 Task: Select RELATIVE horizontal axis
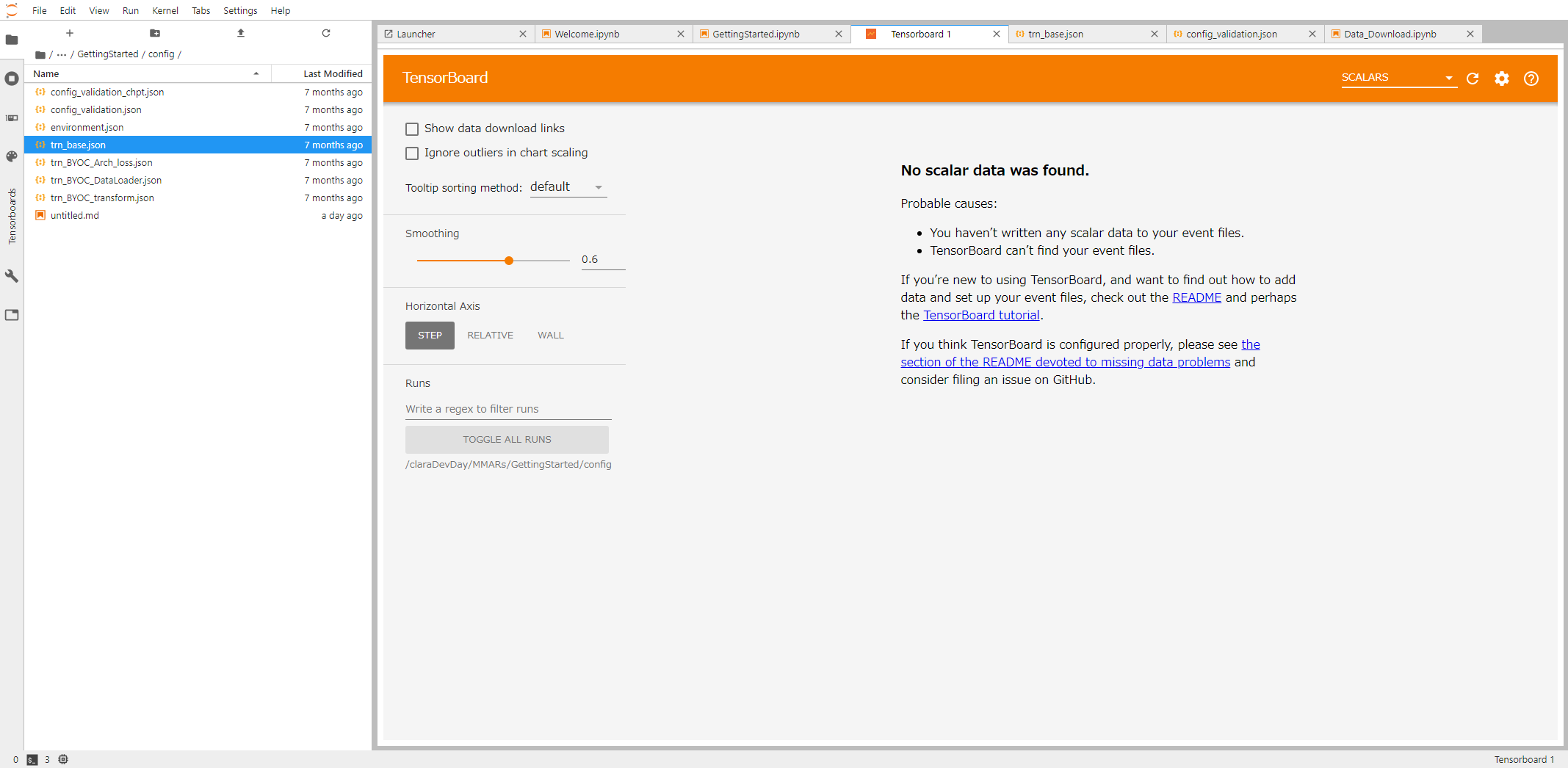click(x=490, y=336)
